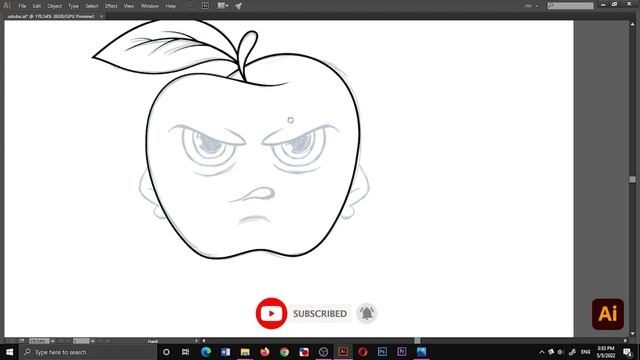Screen dimensions: 640x360
Task: Expand the status bar tool display arrow
Action: click(196, 341)
